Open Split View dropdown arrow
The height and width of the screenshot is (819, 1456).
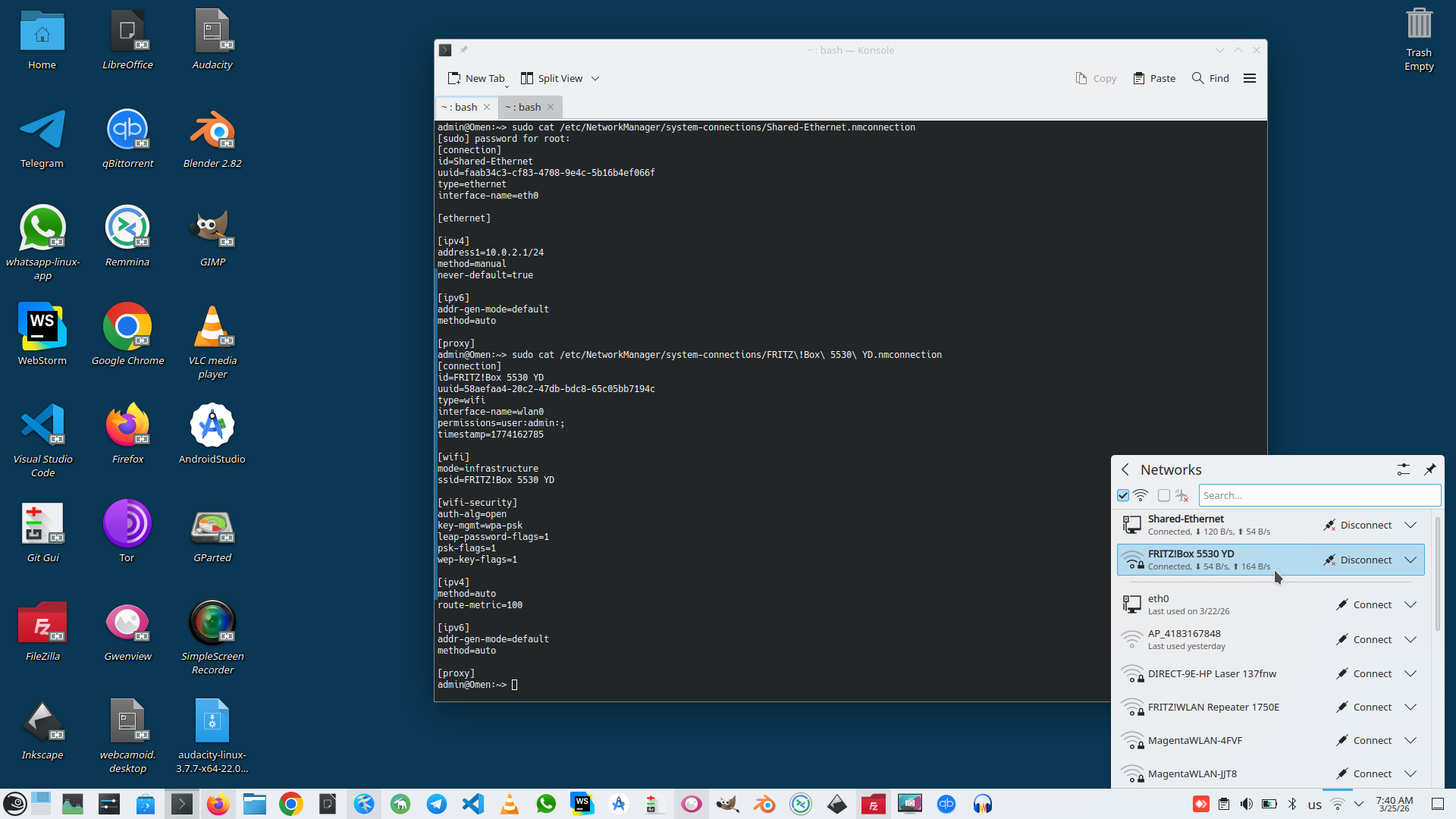tap(595, 78)
